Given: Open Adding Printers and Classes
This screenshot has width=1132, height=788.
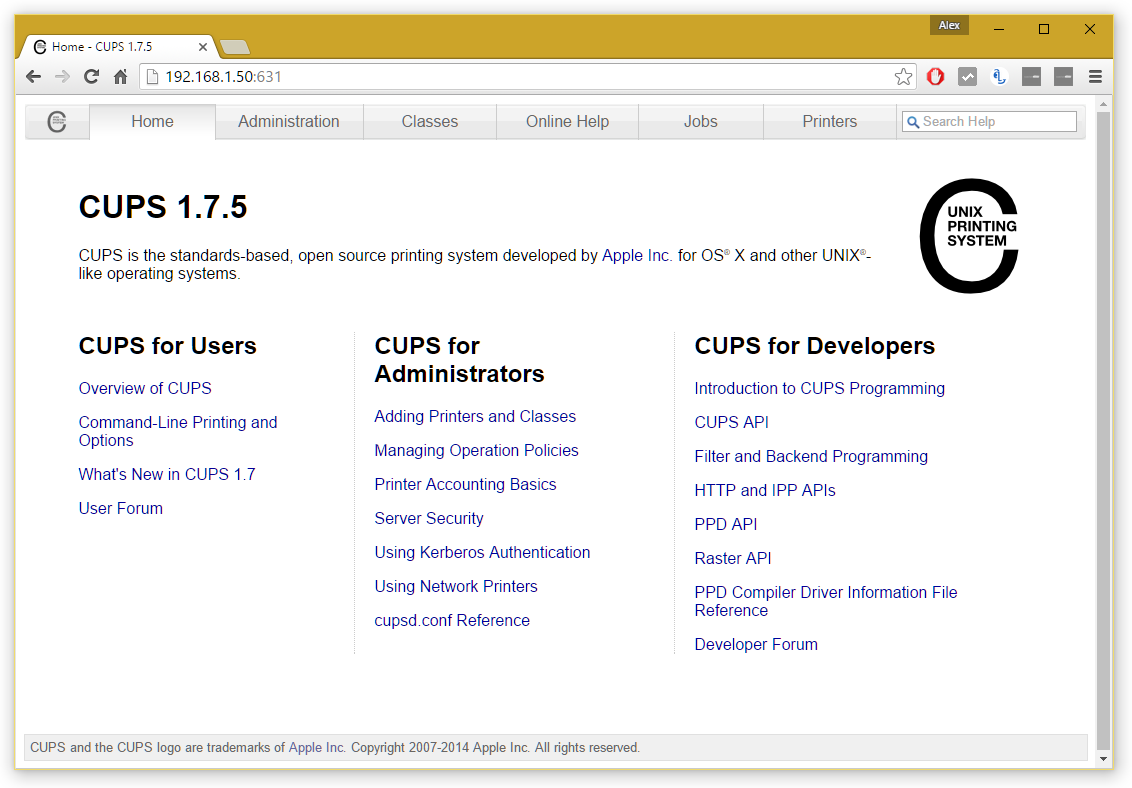Looking at the screenshot, I should pyautogui.click(x=475, y=416).
